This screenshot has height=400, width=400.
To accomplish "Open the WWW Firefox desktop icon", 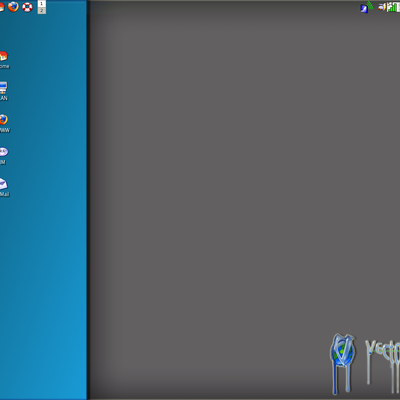I will point(3,120).
